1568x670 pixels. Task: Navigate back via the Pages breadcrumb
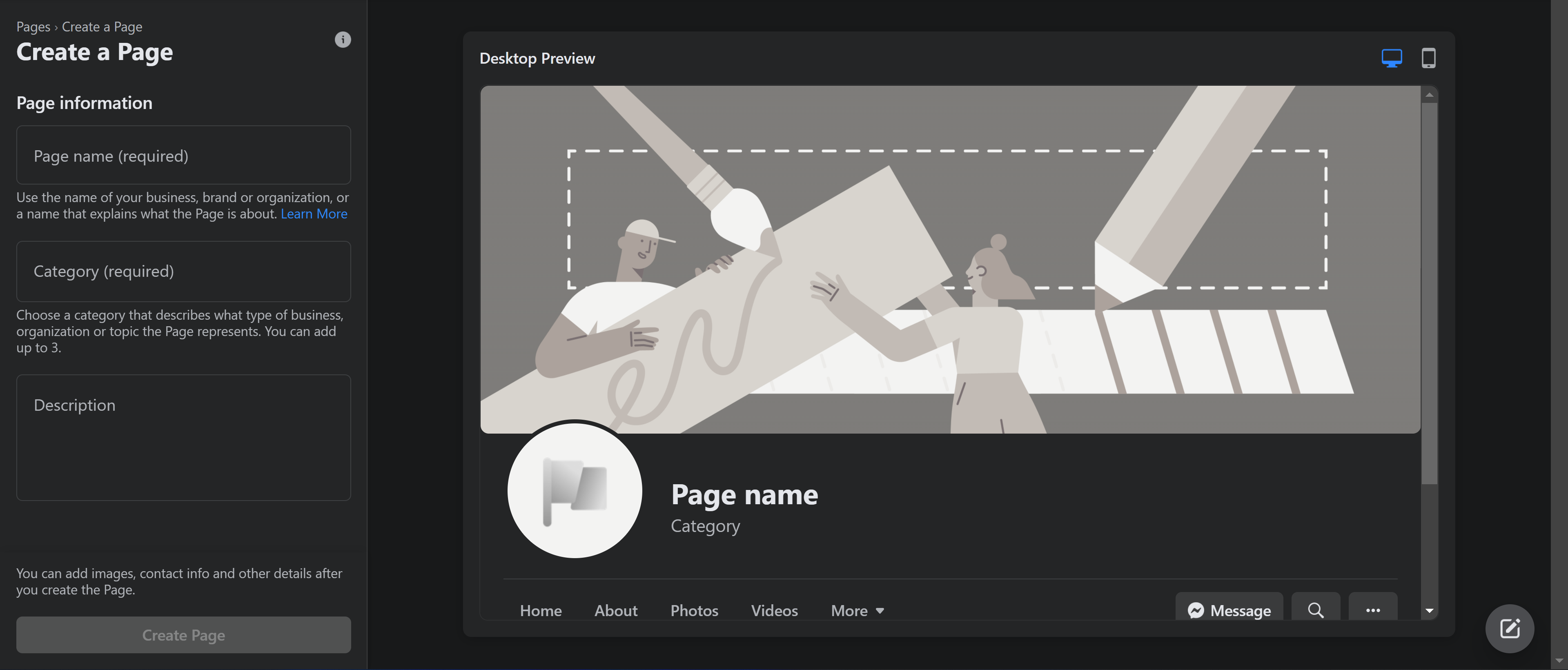click(x=33, y=26)
